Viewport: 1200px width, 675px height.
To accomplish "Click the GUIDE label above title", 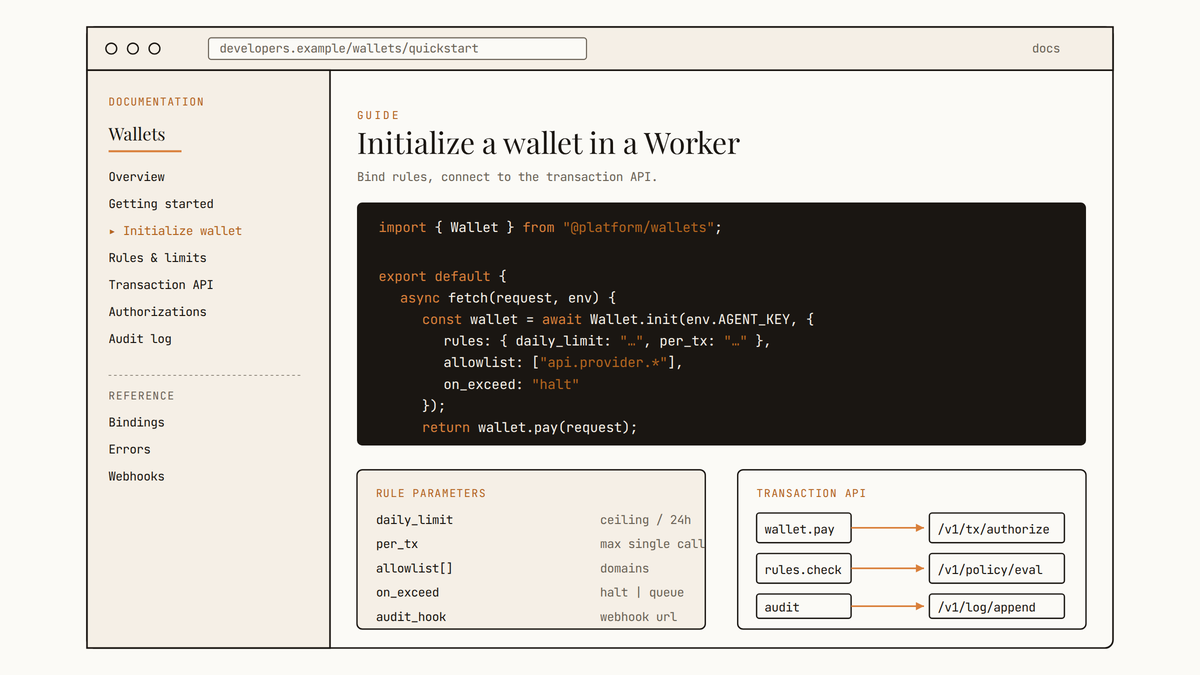I will tap(378, 116).
